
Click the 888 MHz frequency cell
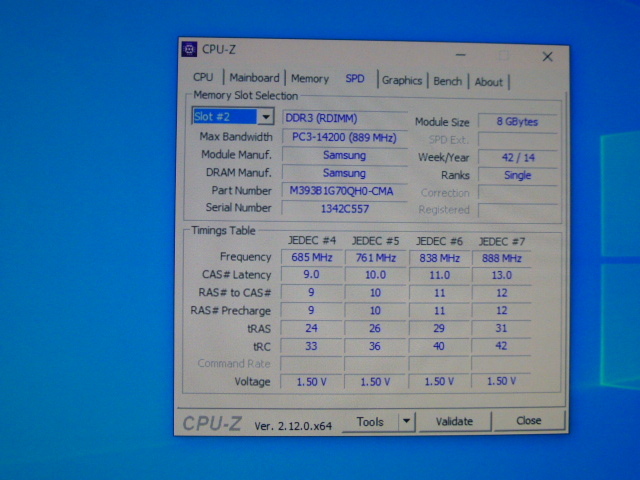pos(502,258)
